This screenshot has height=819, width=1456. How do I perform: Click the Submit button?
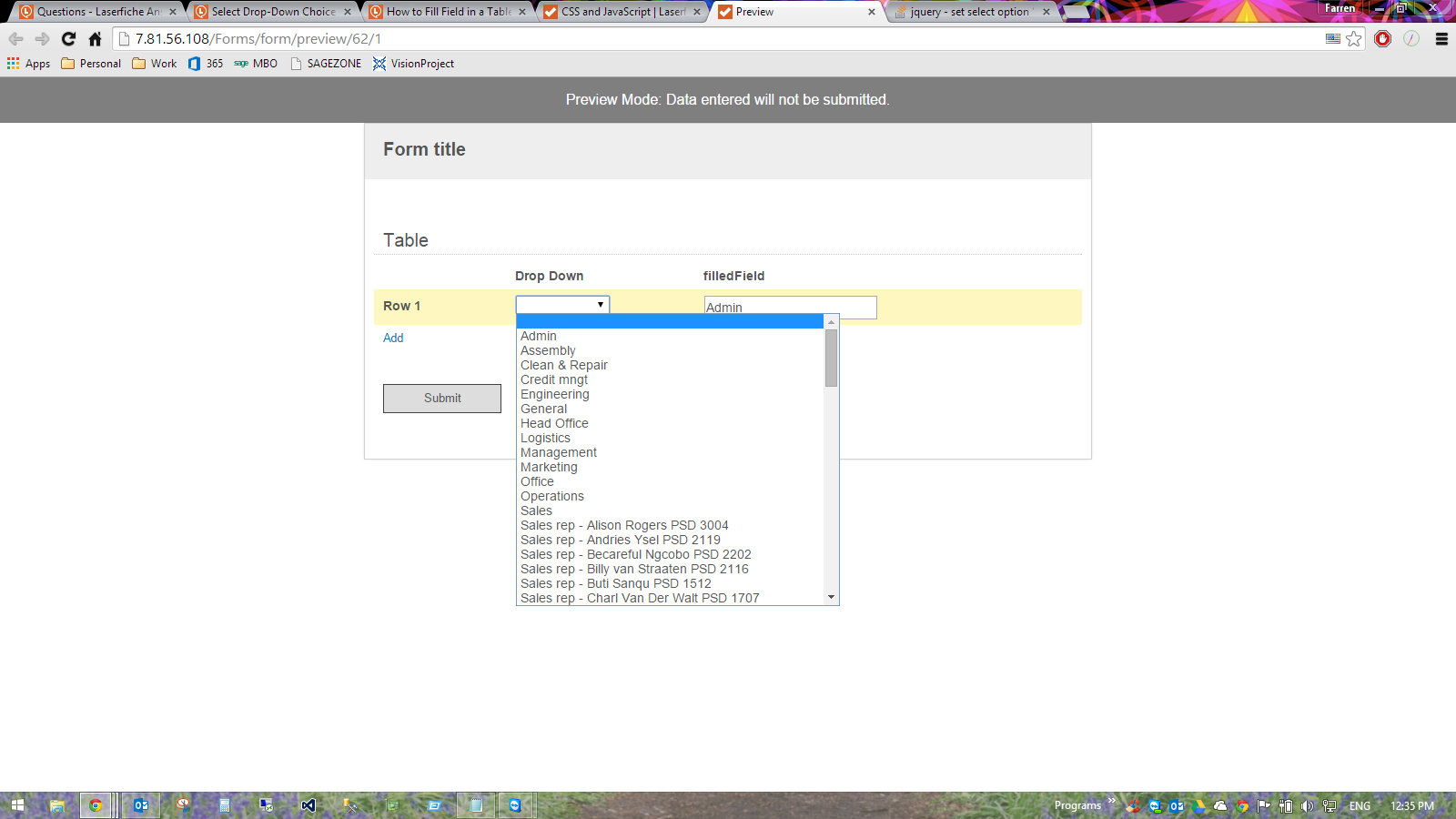[x=442, y=399]
